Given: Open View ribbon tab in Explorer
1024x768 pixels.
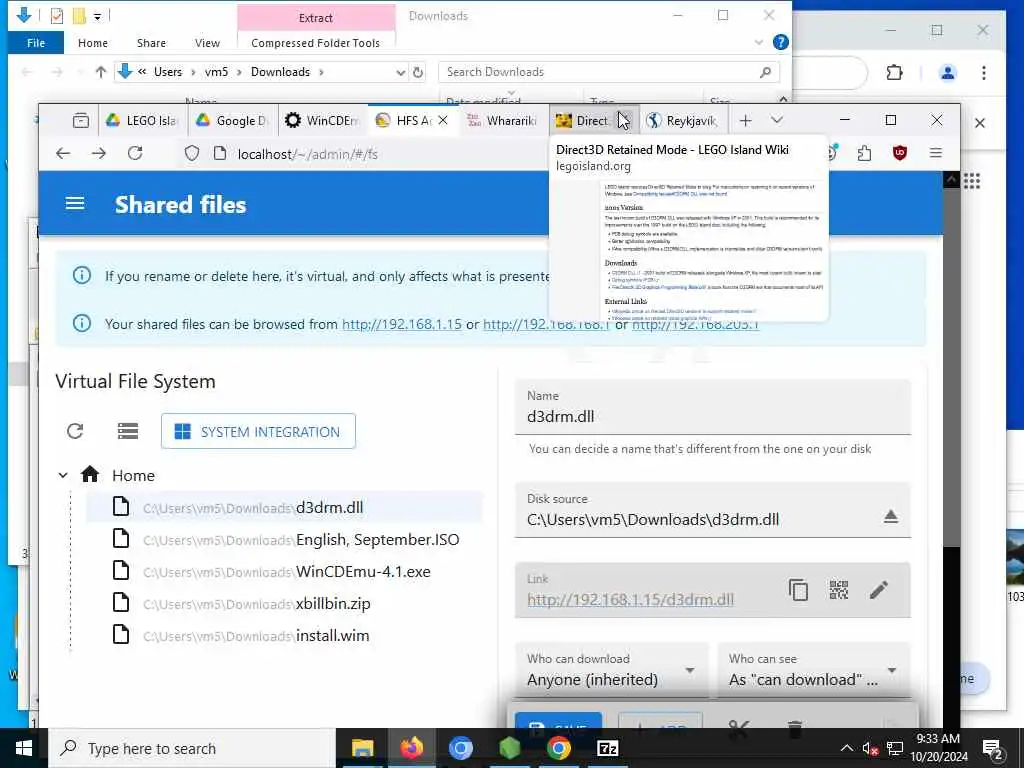Looking at the screenshot, I should pyautogui.click(x=207, y=43).
